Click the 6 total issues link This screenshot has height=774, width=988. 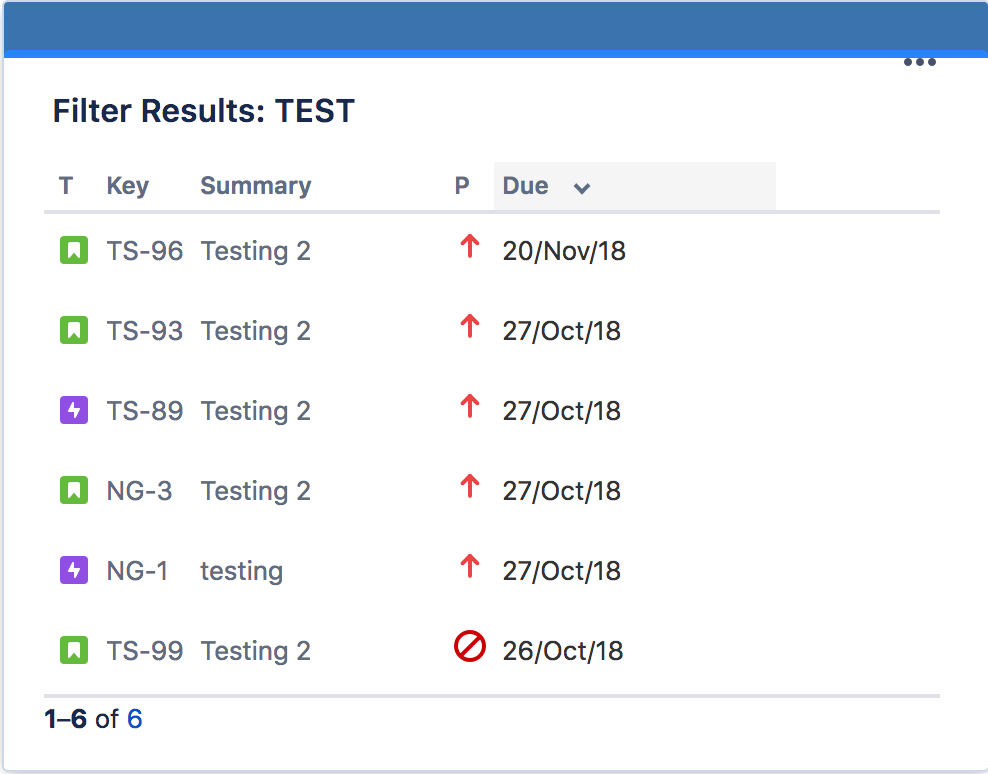pyautogui.click(x=134, y=719)
